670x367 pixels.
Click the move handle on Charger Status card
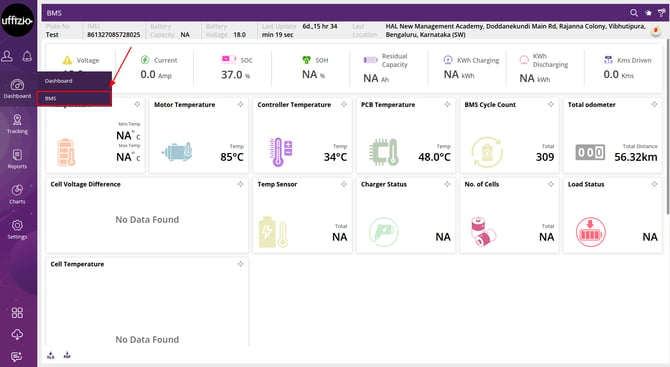(447, 184)
